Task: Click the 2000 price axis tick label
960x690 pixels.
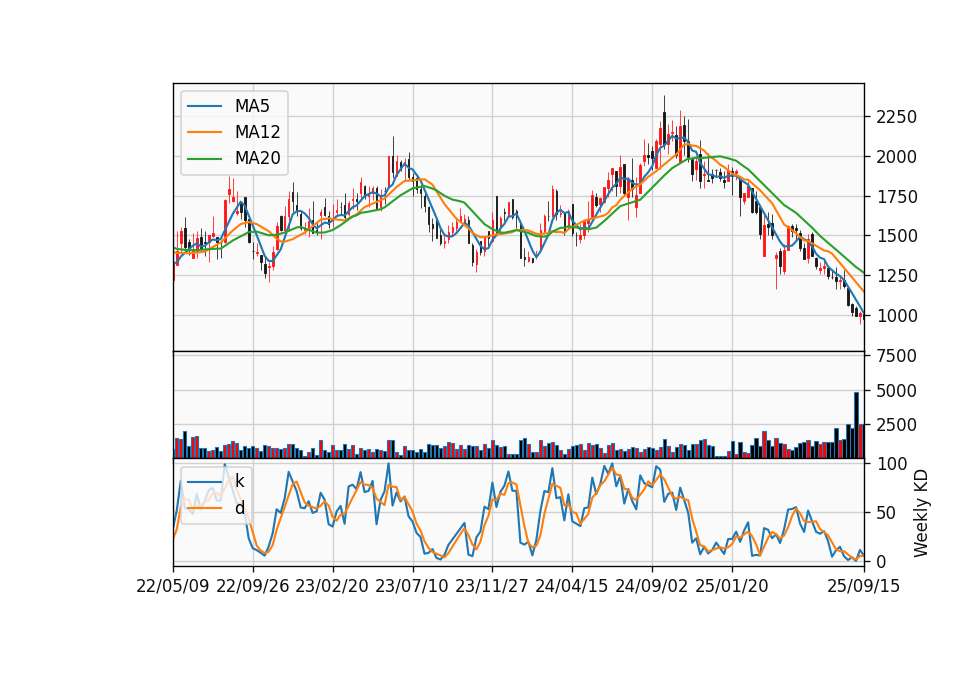Action: [x=896, y=157]
